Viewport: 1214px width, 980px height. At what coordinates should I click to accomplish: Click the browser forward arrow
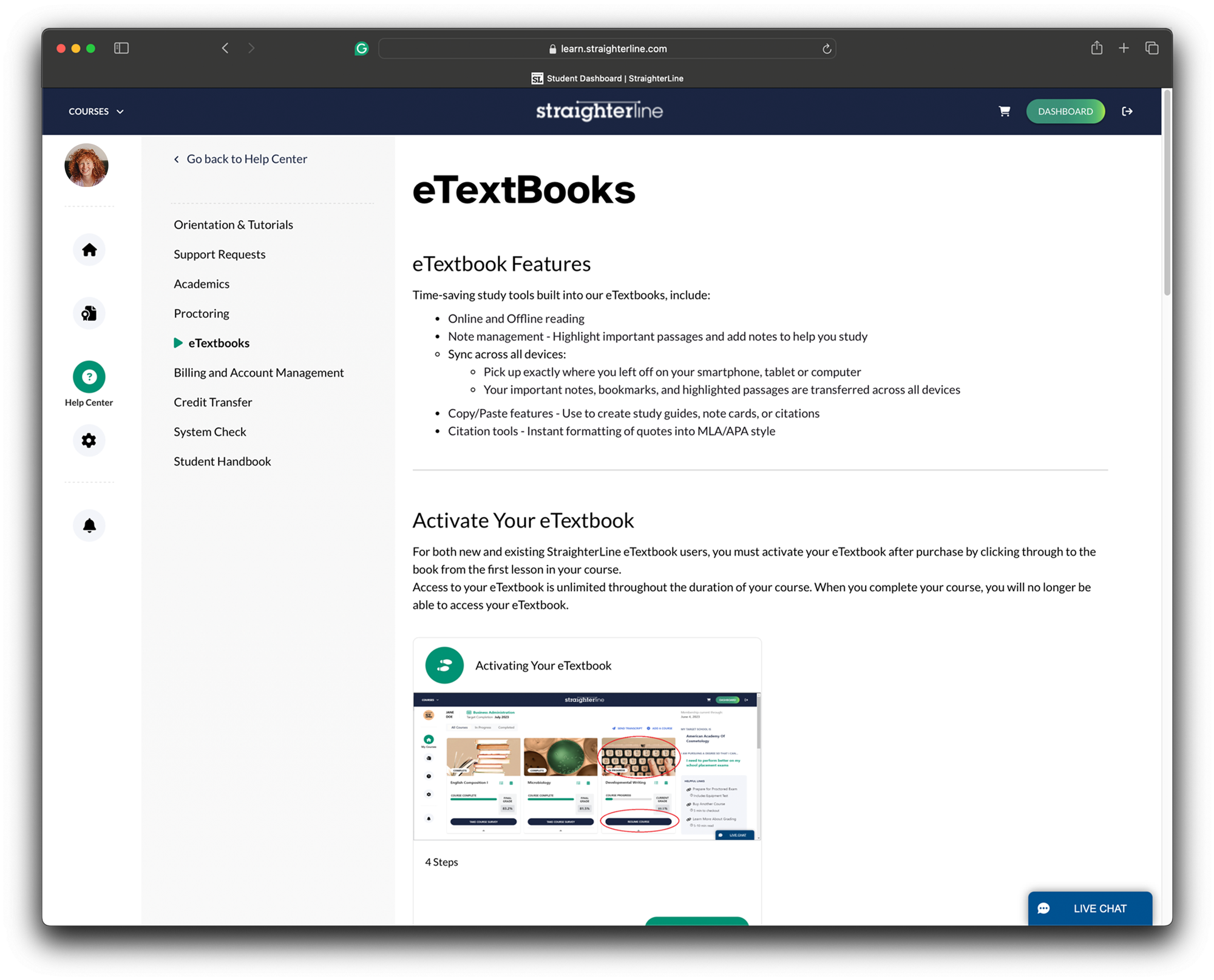pos(251,48)
